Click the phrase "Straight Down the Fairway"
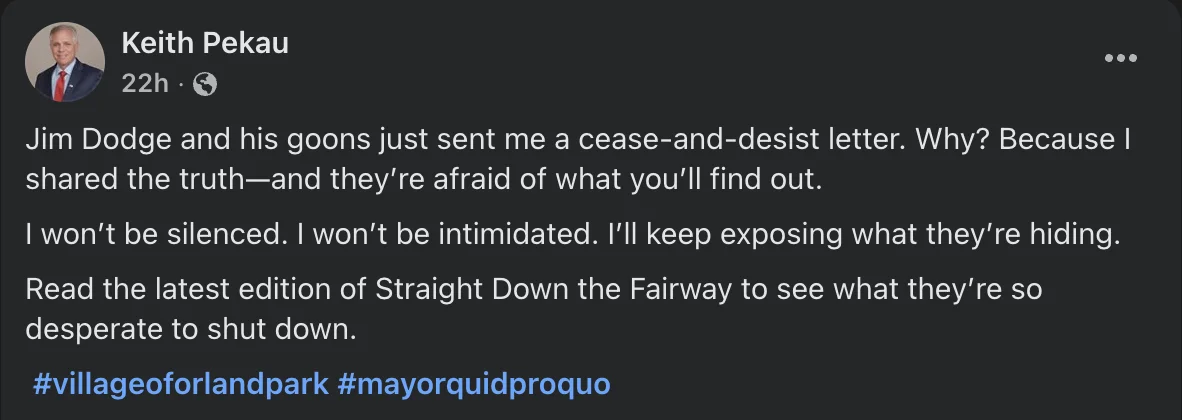The image size is (1182, 420). 553,290
